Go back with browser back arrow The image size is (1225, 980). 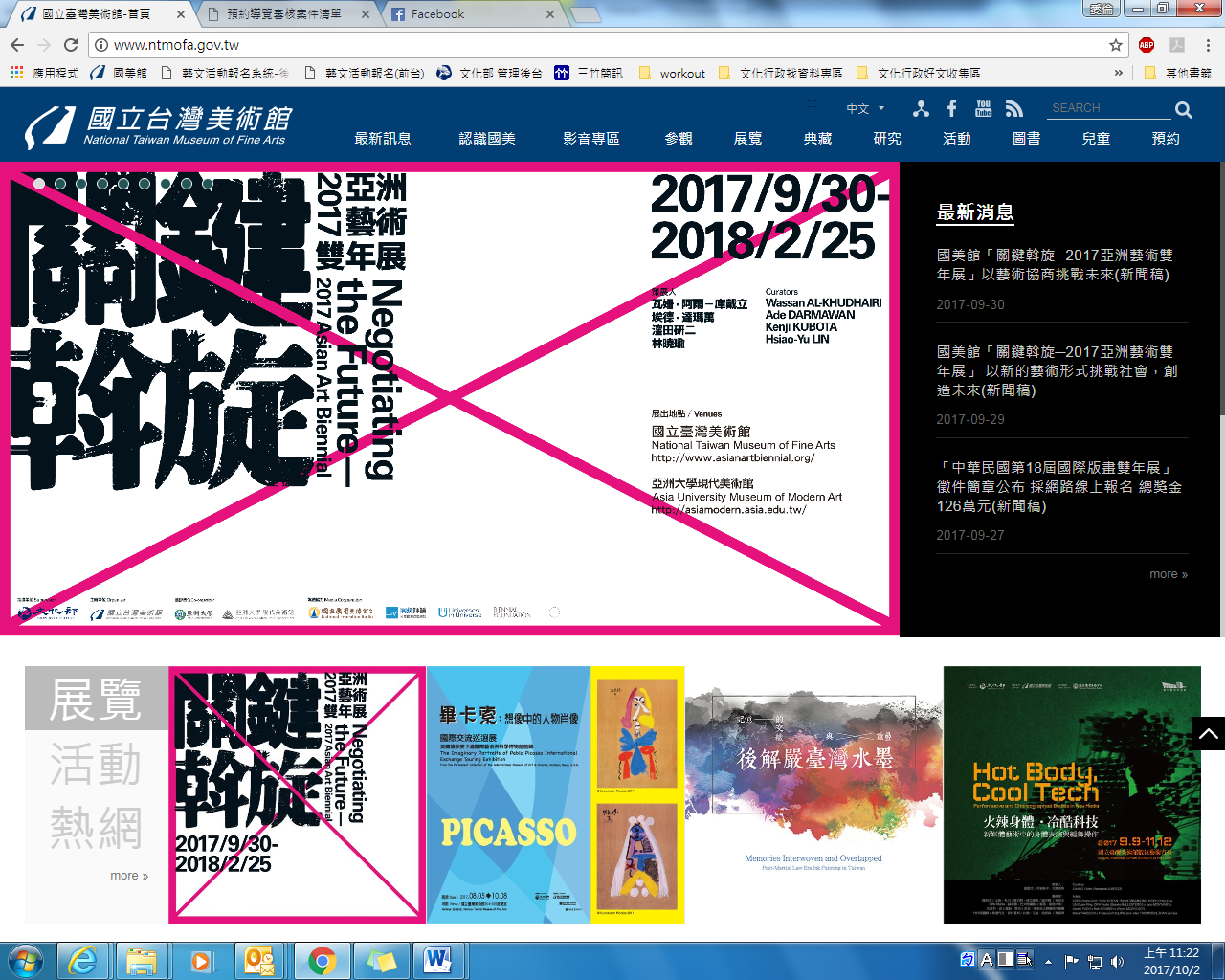(17, 45)
